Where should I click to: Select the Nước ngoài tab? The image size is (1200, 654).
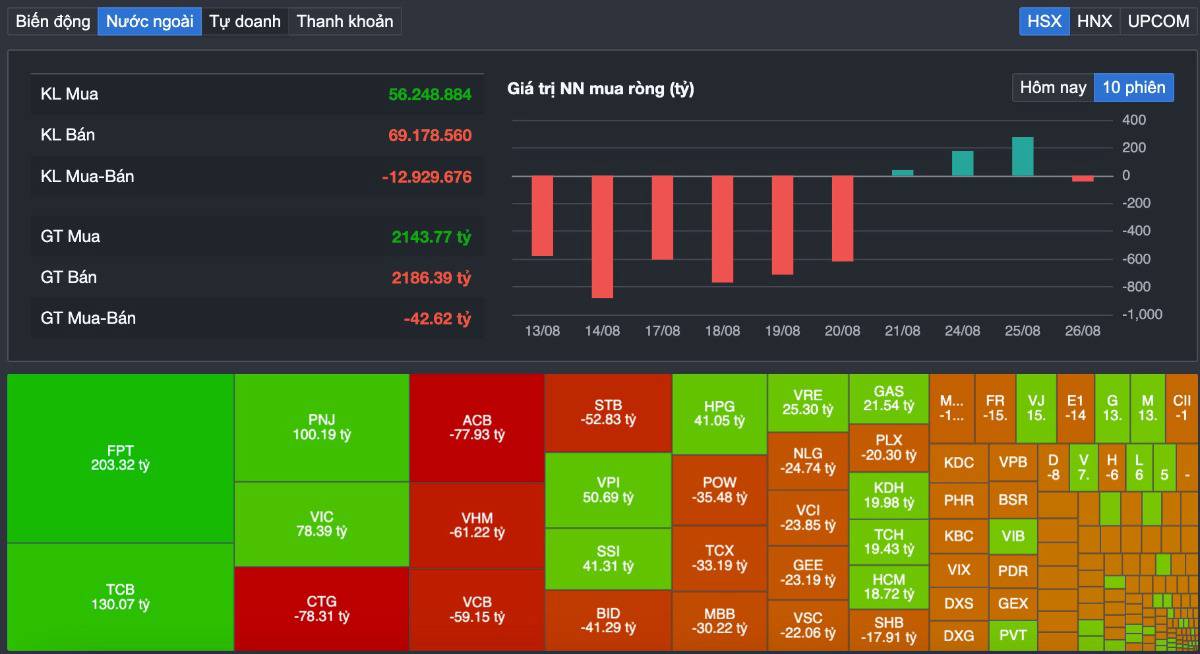pos(150,21)
